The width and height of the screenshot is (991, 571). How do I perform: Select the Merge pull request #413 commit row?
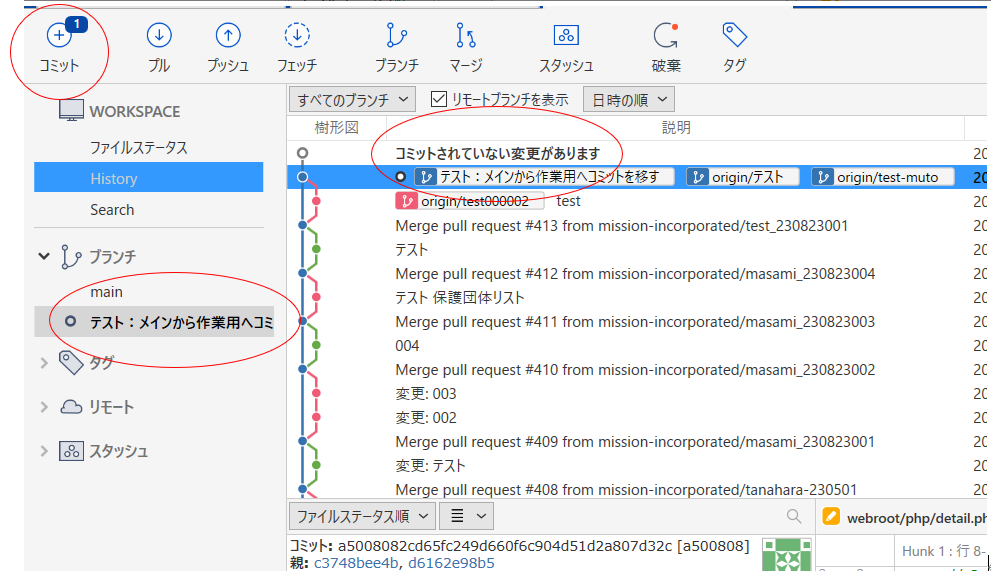tap(621, 226)
